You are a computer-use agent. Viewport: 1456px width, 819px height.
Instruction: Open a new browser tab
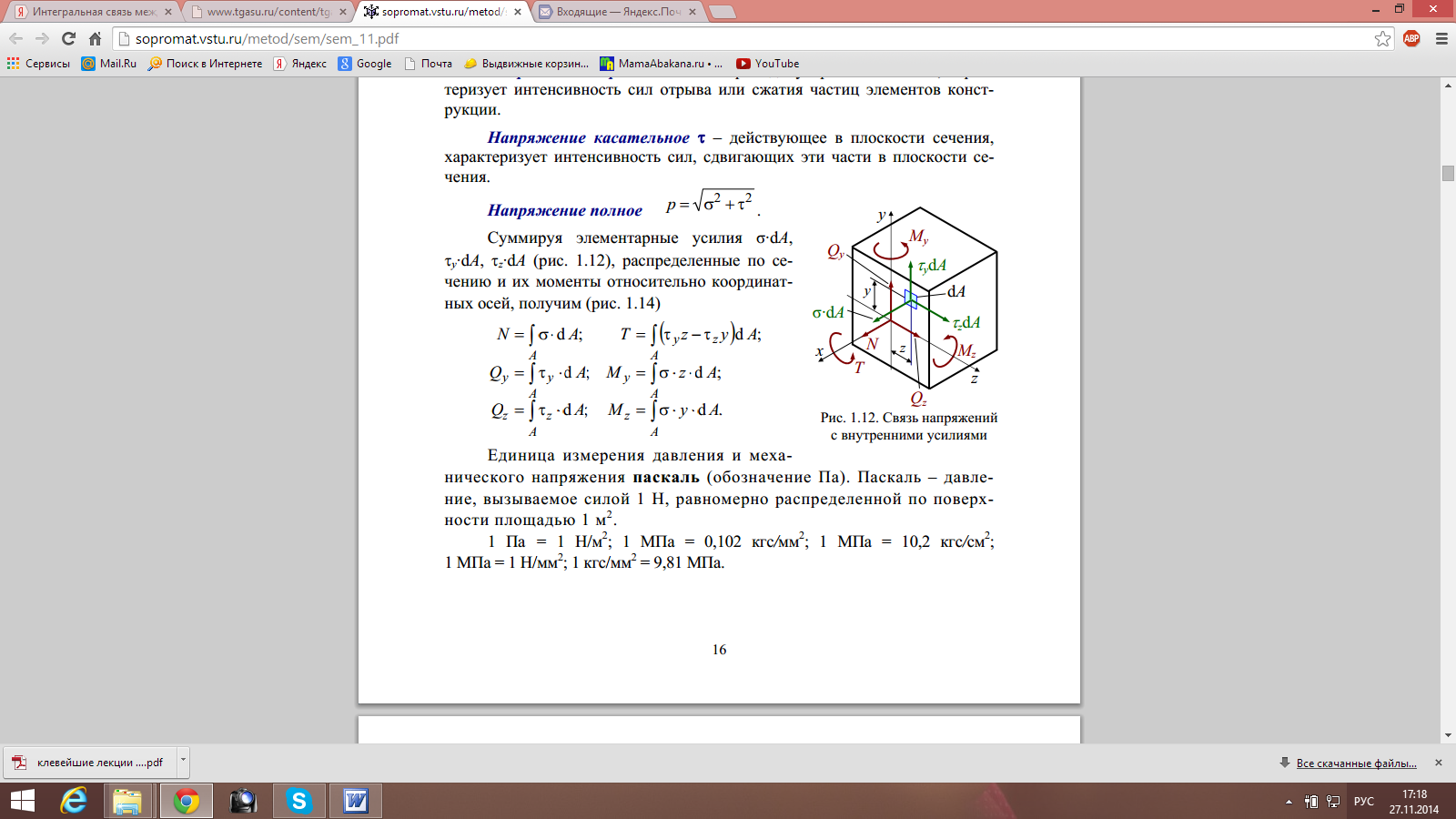pyautogui.click(x=723, y=12)
